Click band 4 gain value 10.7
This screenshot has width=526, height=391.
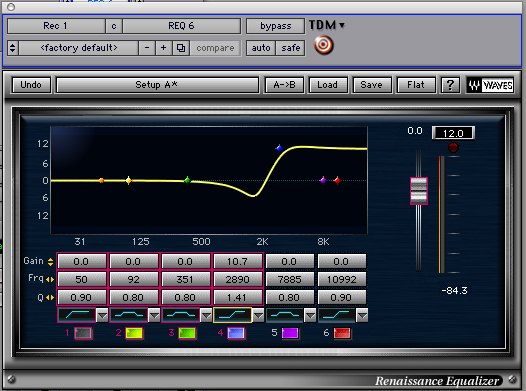pos(238,261)
